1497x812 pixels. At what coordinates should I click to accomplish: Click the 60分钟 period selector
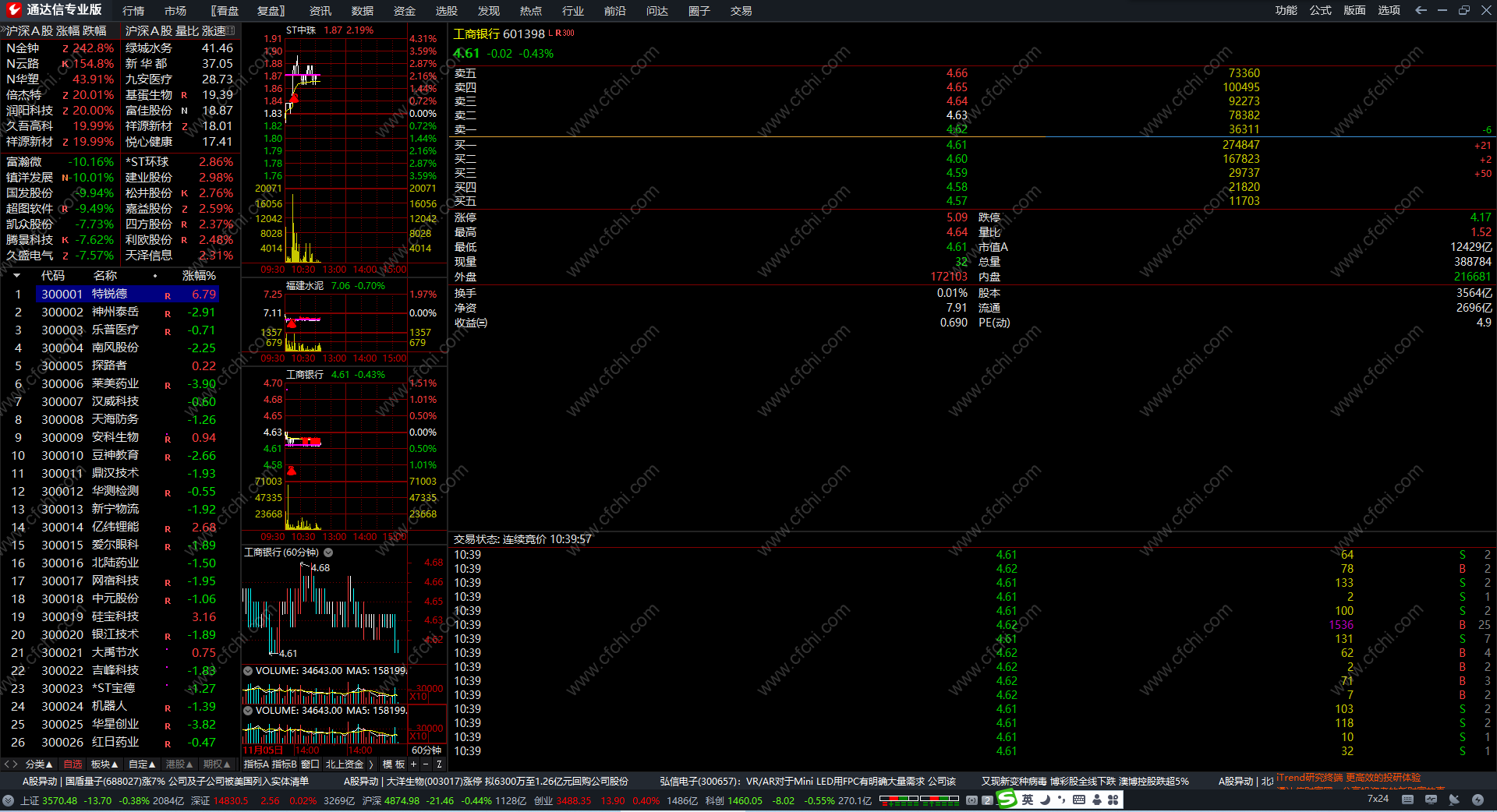pos(426,750)
